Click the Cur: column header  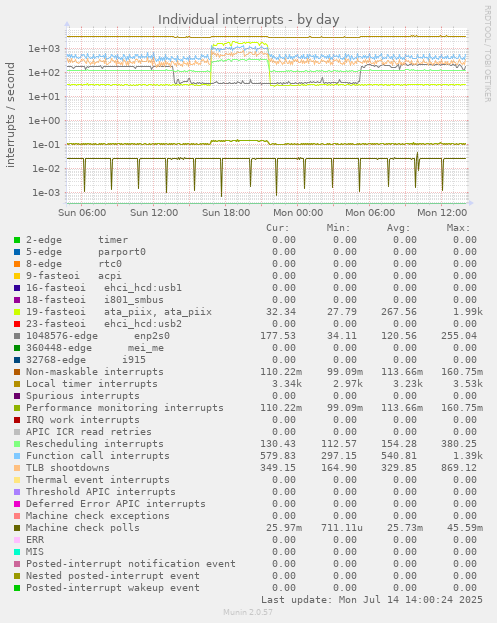click(x=278, y=228)
